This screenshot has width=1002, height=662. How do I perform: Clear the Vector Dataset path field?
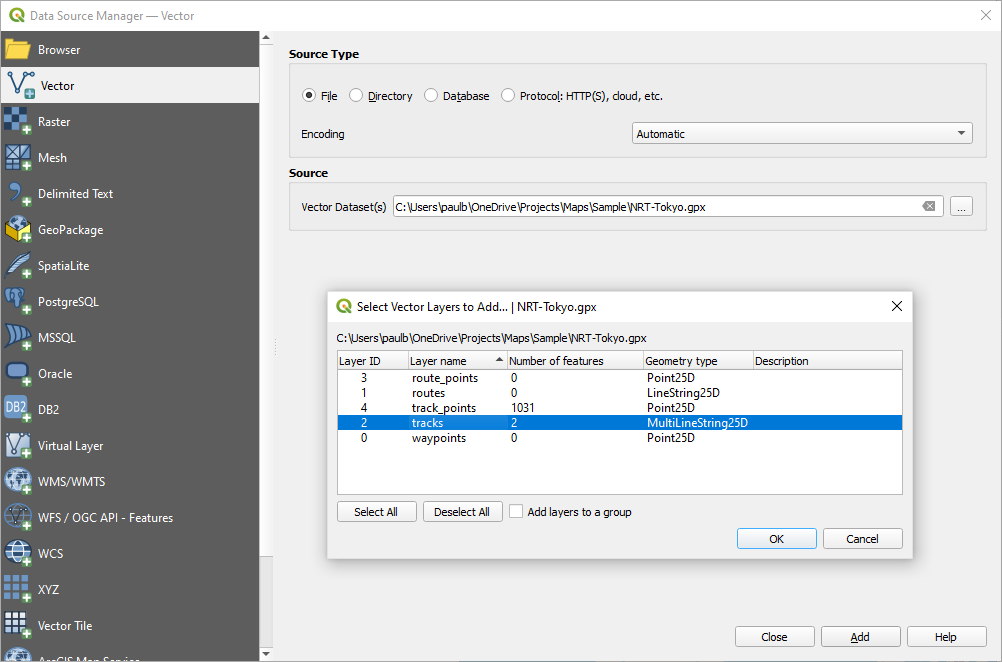[x=929, y=206]
